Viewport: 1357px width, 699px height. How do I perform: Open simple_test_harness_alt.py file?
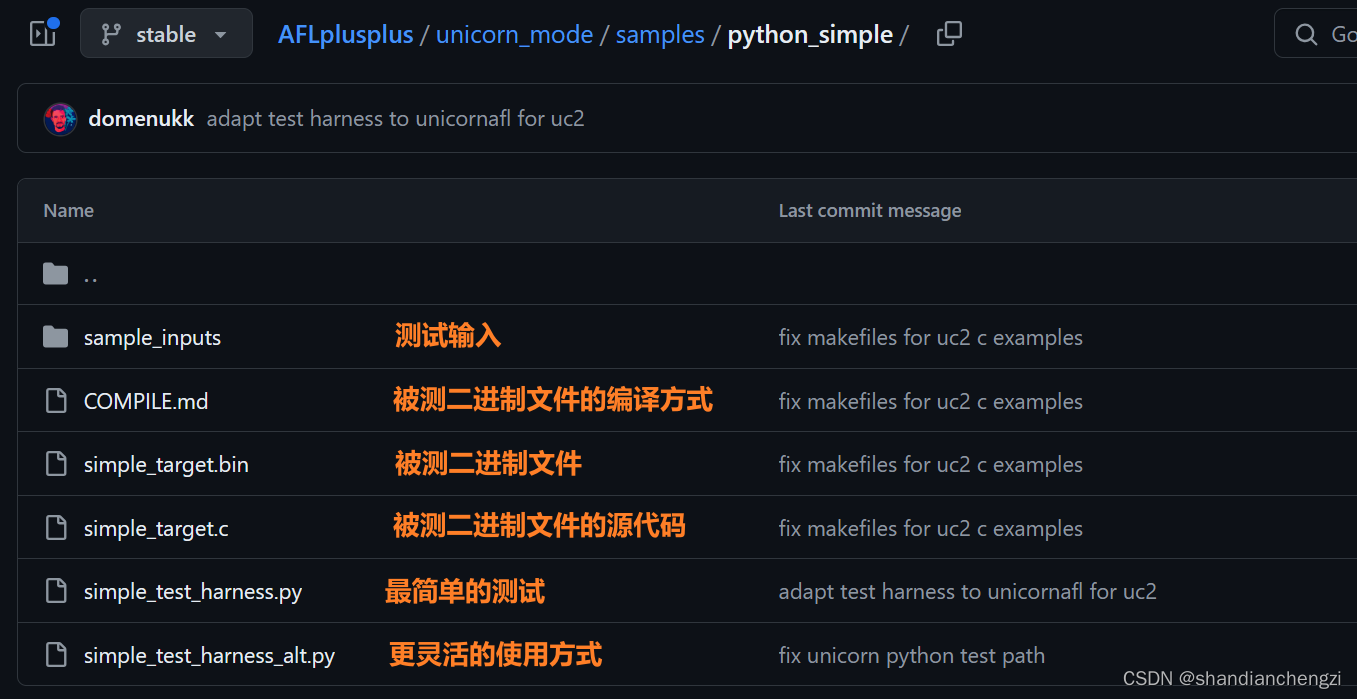[209, 655]
